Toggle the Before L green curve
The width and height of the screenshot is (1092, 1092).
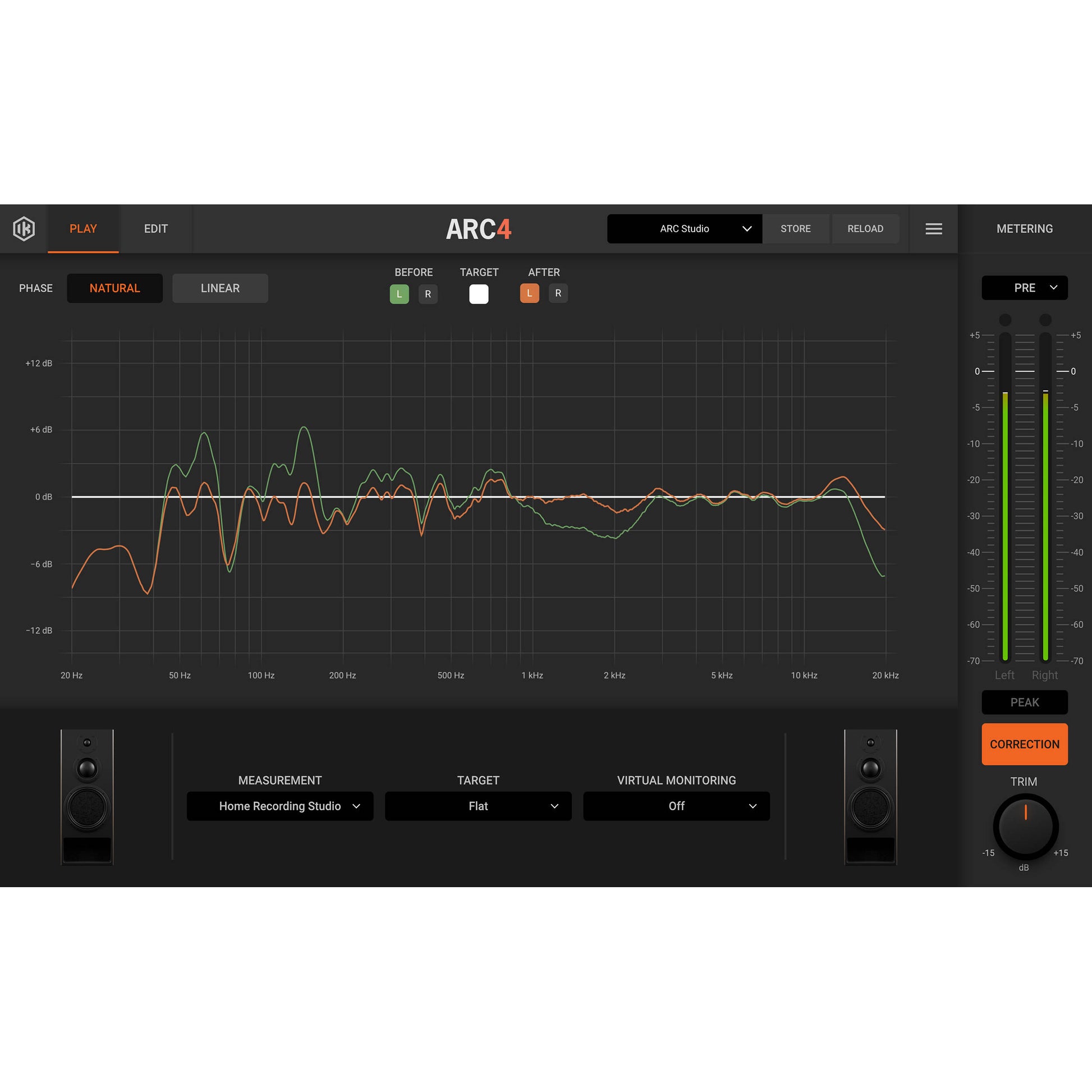pos(399,294)
